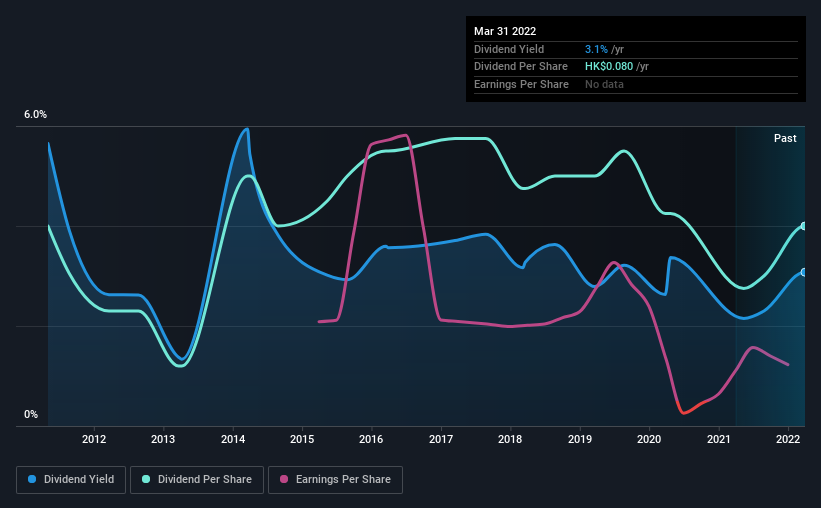Click the 0% y-axis label

pos(31,414)
